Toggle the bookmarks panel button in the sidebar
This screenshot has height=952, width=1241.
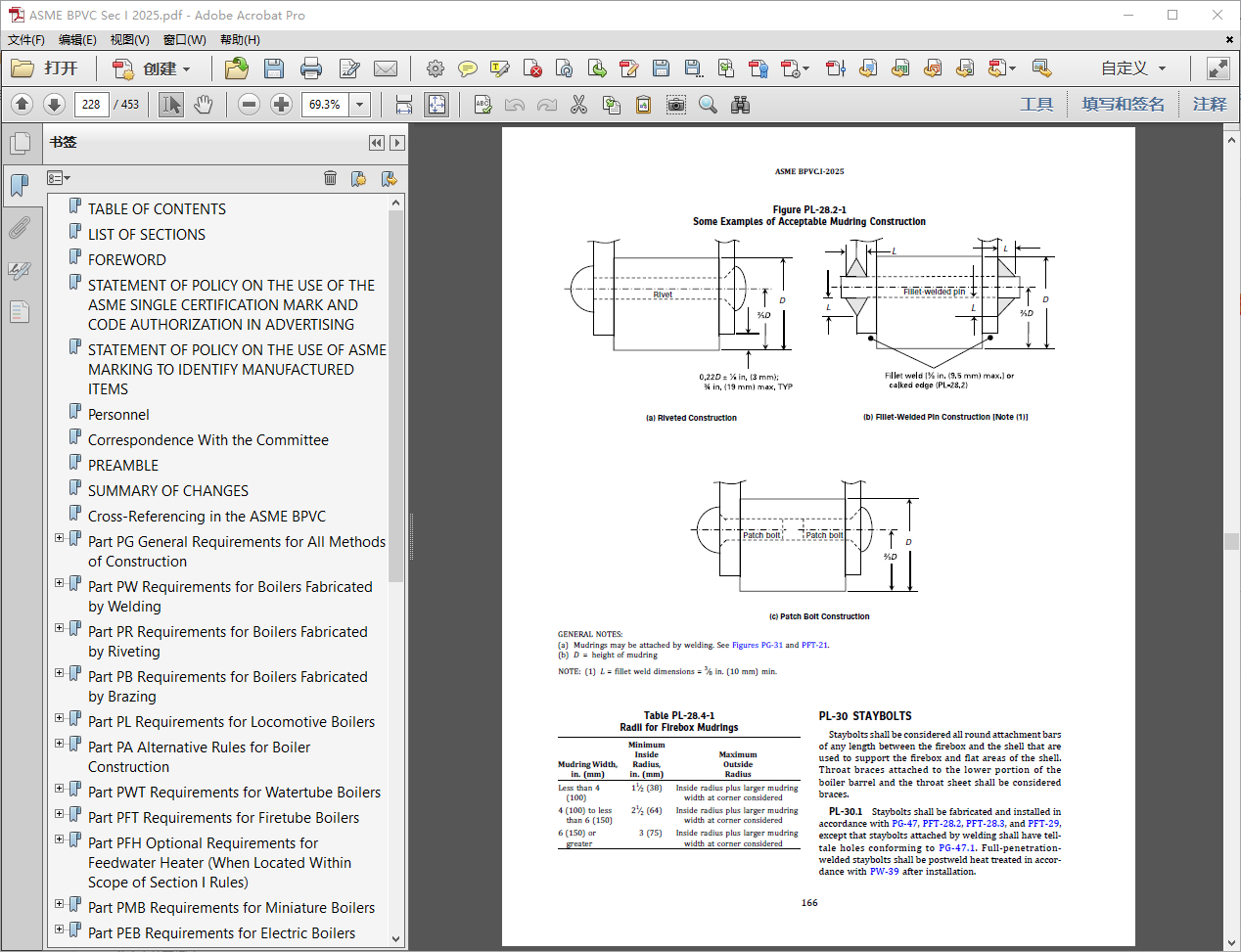tap(19, 184)
